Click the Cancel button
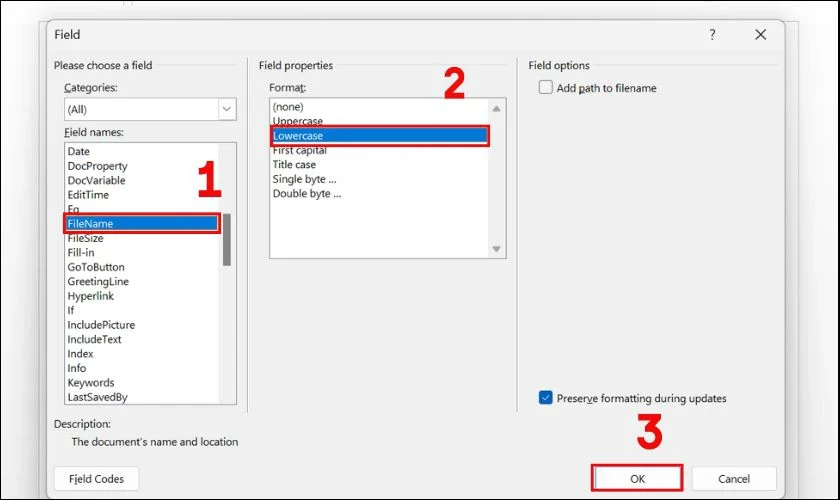 733,478
